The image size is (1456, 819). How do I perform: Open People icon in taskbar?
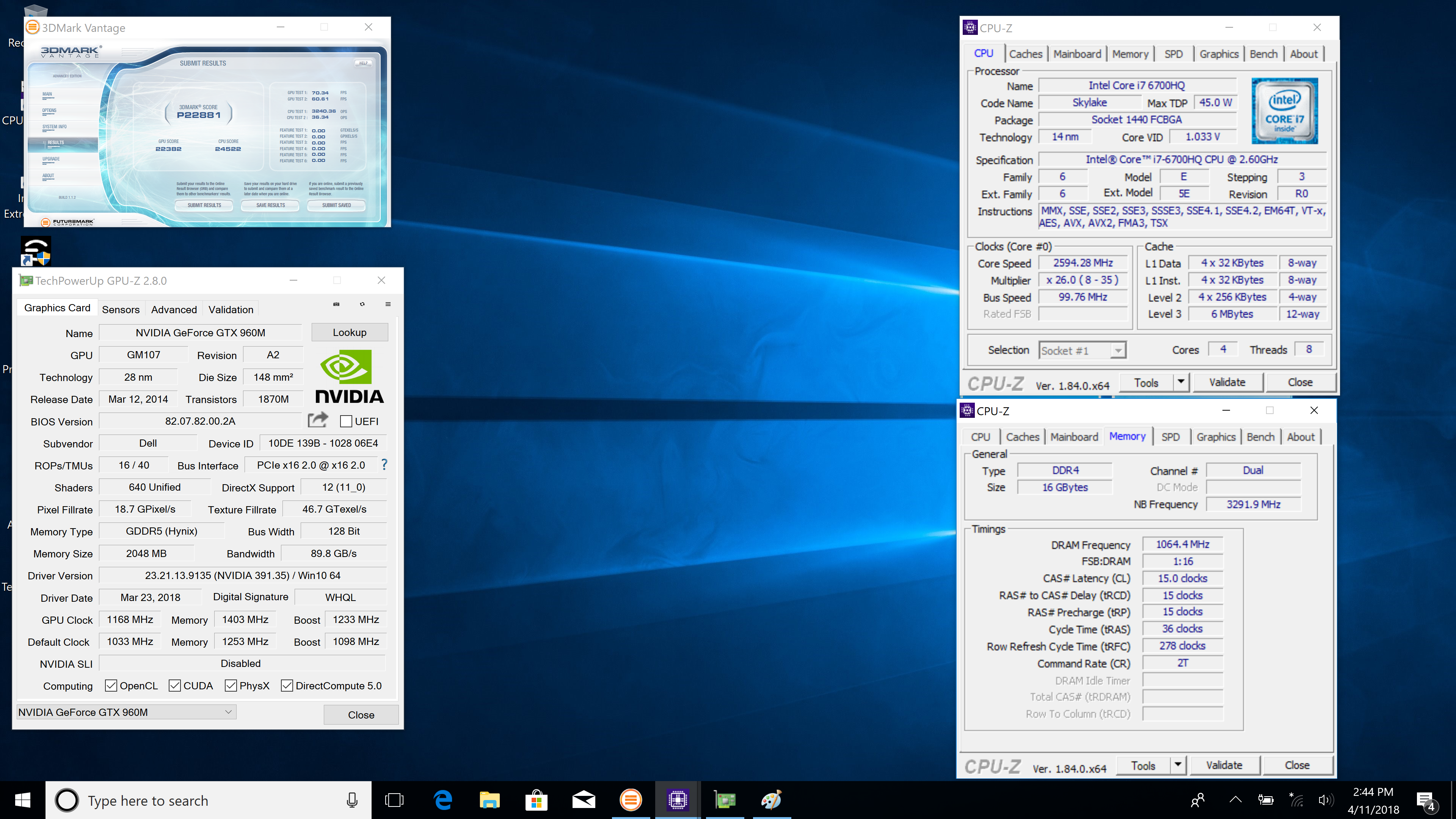tap(1198, 800)
